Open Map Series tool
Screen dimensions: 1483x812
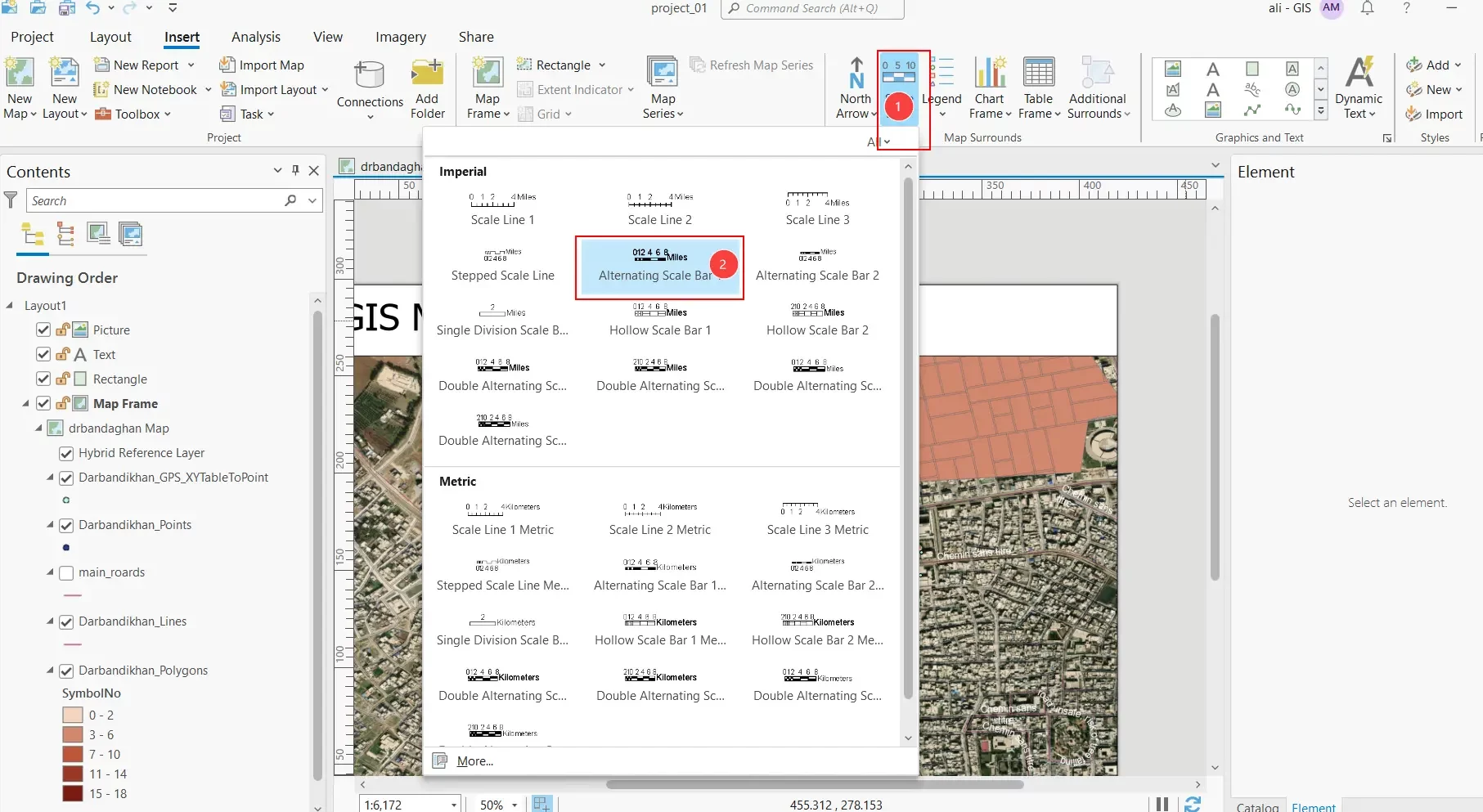tap(663, 88)
